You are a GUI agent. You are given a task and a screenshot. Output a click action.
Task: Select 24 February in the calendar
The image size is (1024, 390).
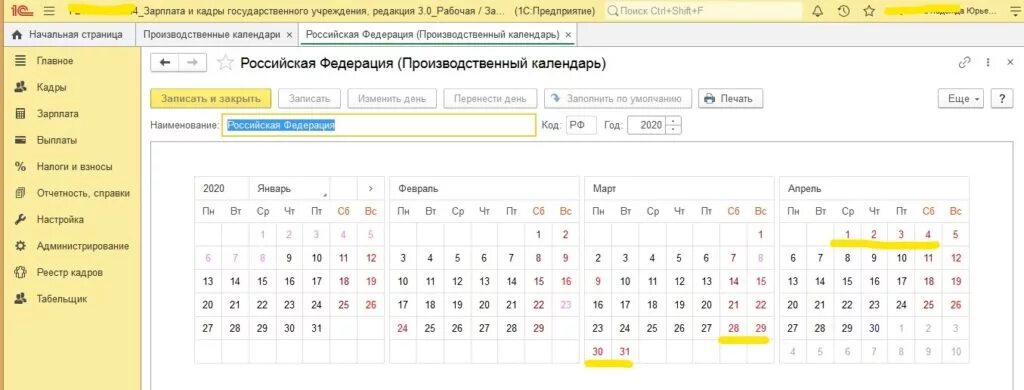coord(403,329)
